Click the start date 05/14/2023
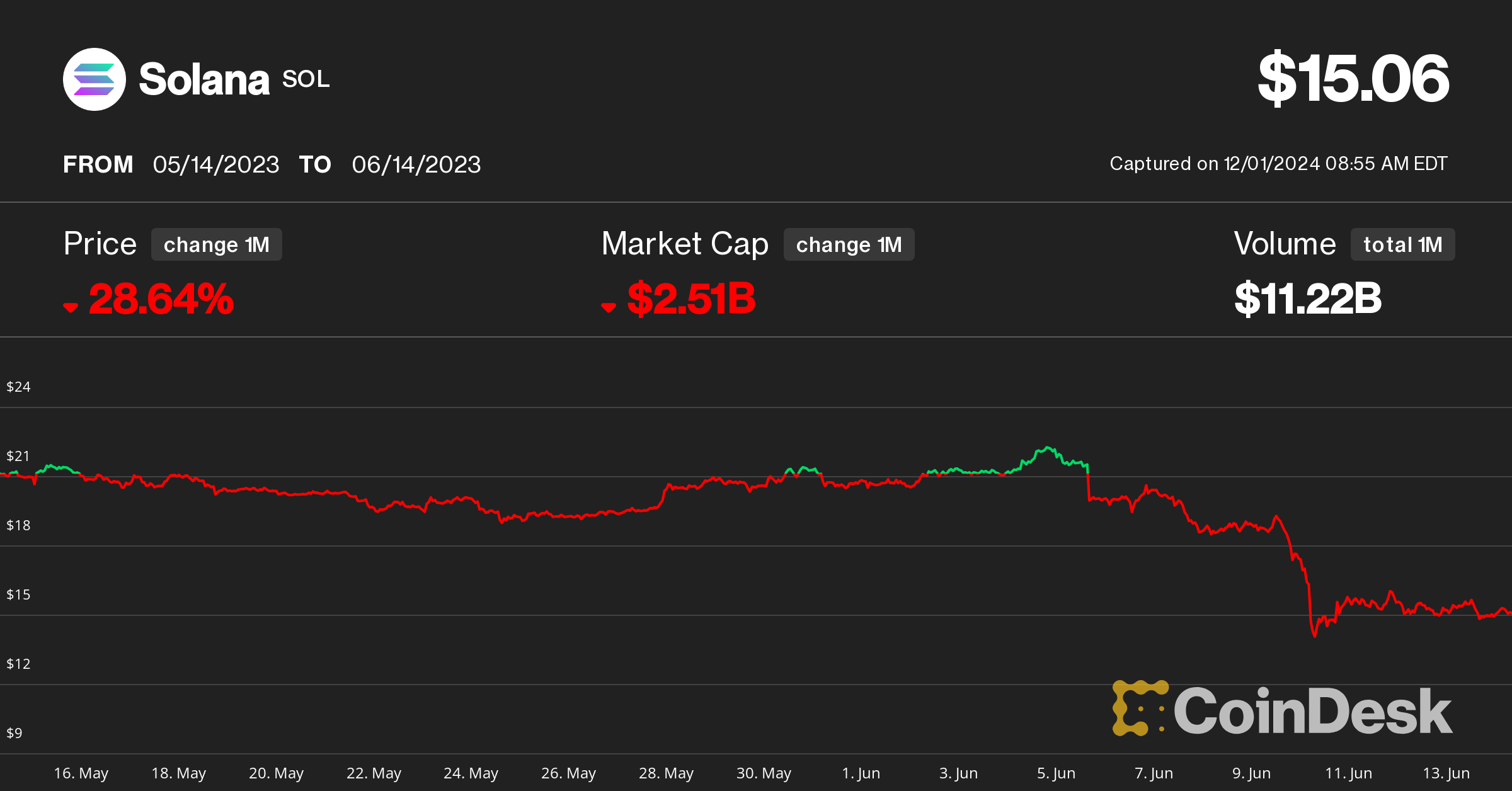1512x791 pixels. click(x=216, y=164)
